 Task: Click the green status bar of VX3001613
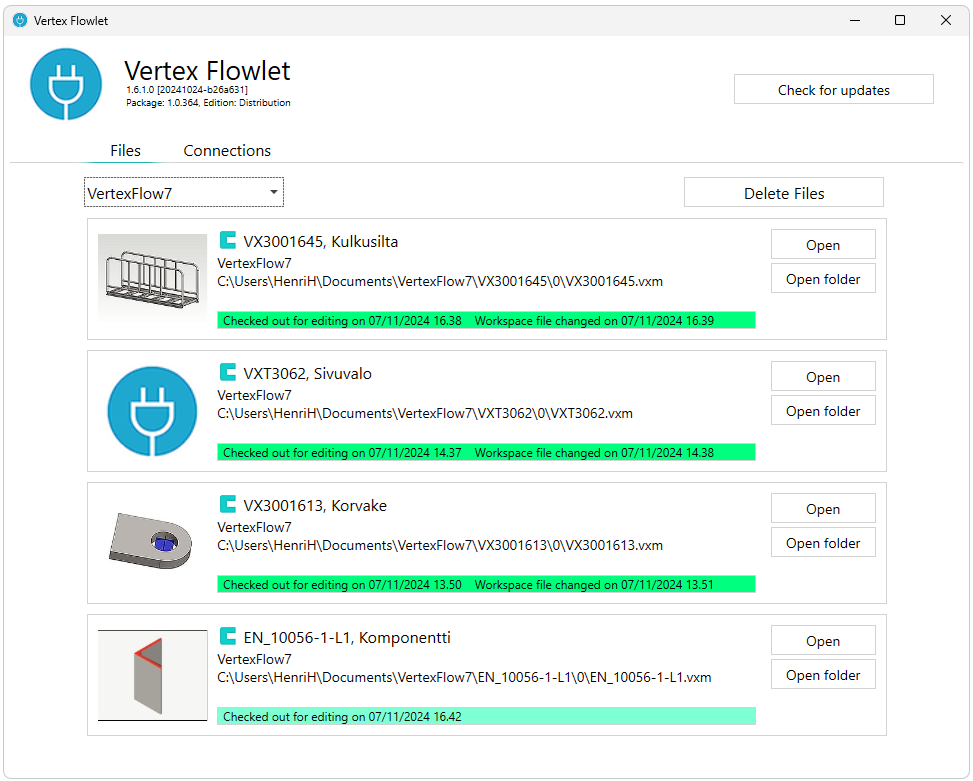click(x=486, y=585)
